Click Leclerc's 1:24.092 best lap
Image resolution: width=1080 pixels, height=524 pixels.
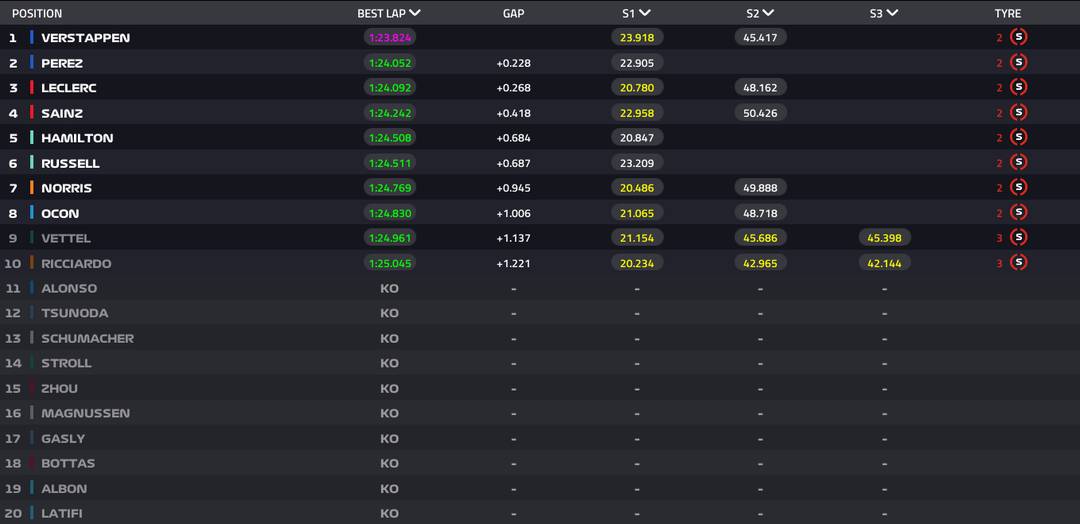tap(390, 87)
